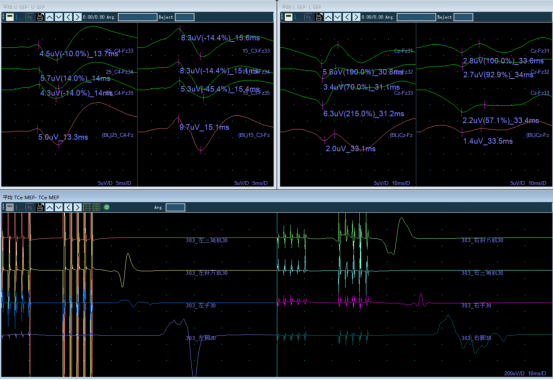Click down arrow in U SEP toolbar
Viewport: 553px width, 380px height.
coord(59,17)
